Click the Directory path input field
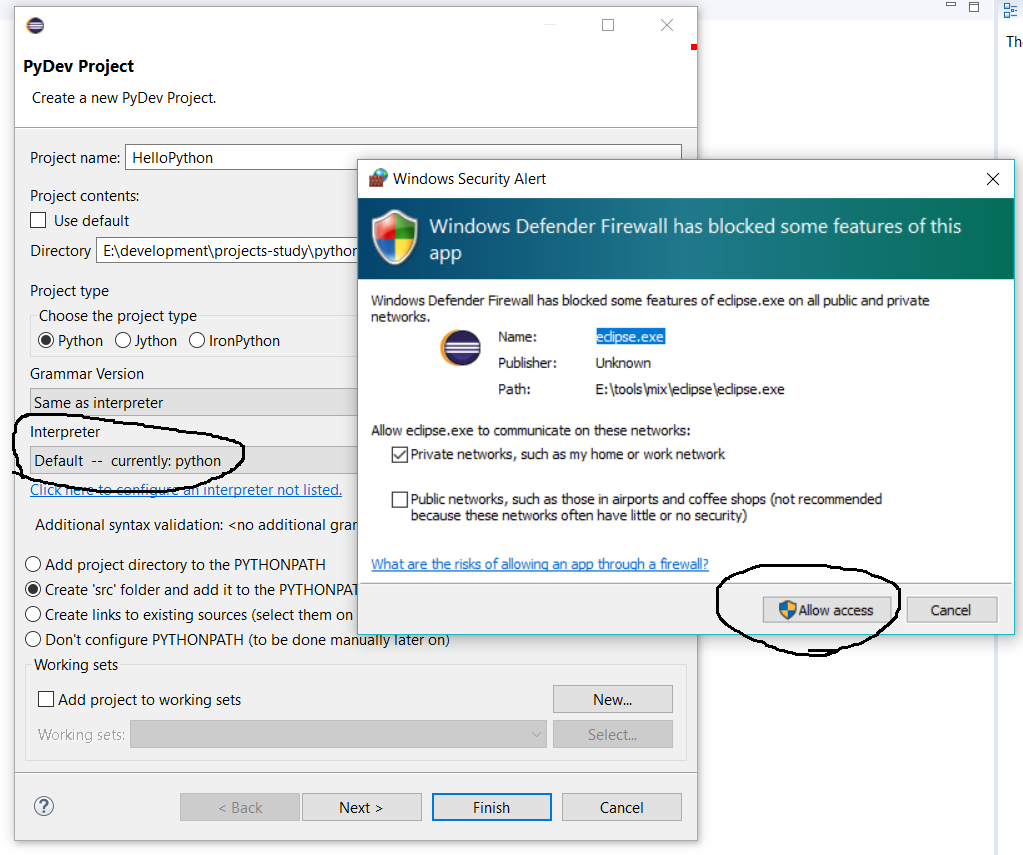The height and width of the screenshot is (855, 1023). tap(227, 251)
